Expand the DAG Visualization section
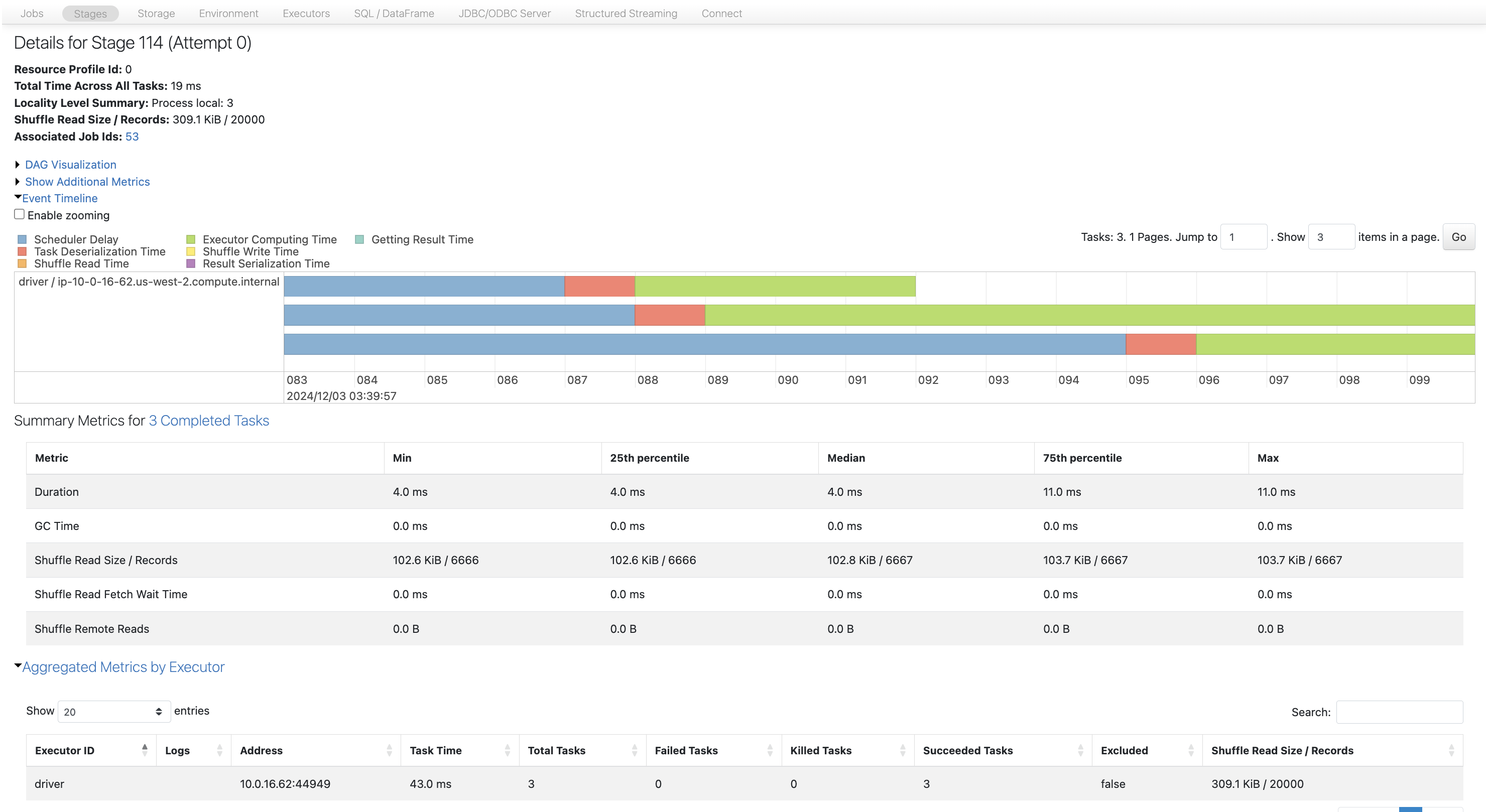 (70, 165)
